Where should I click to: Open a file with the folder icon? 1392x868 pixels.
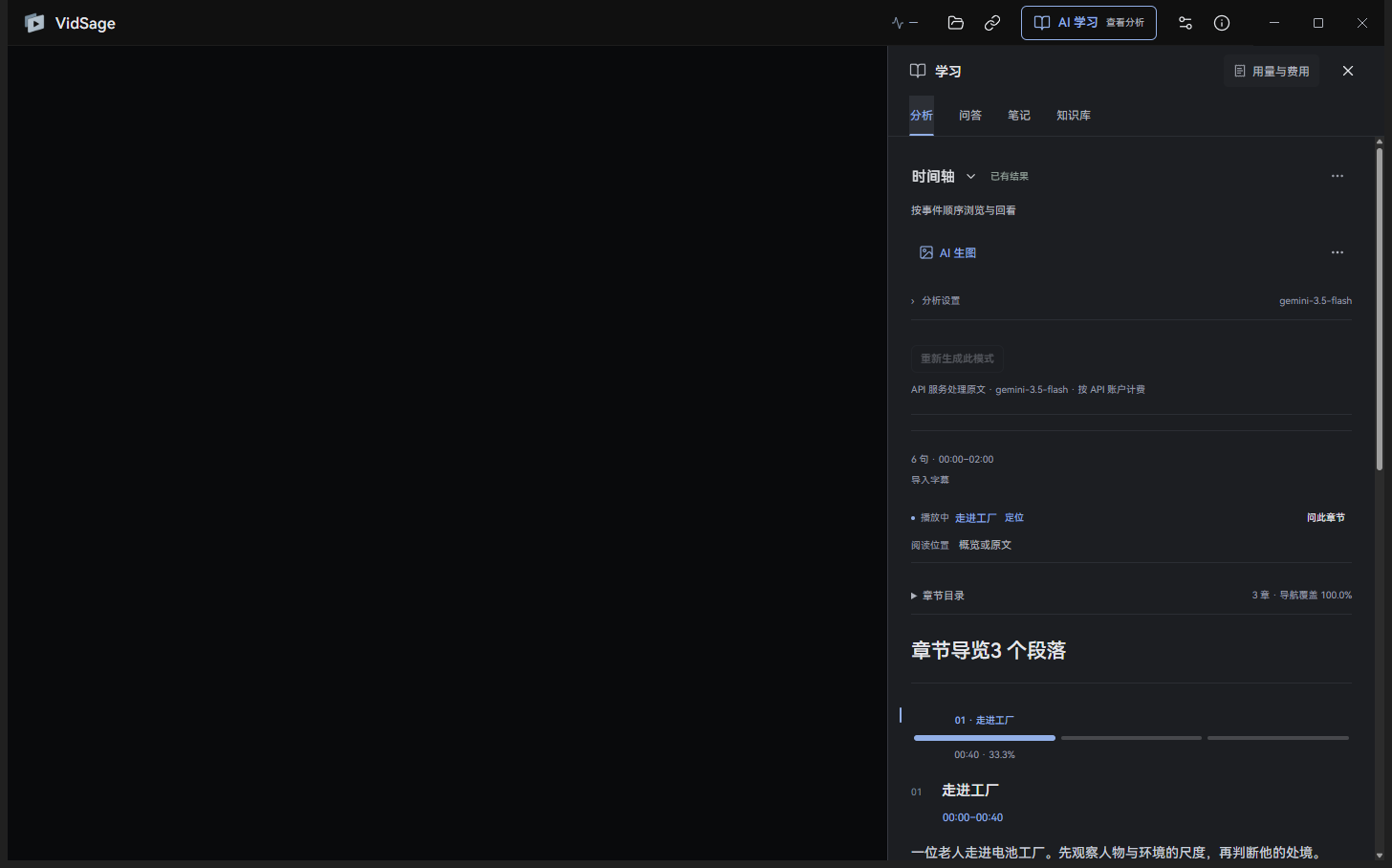[x=955, y=23]
